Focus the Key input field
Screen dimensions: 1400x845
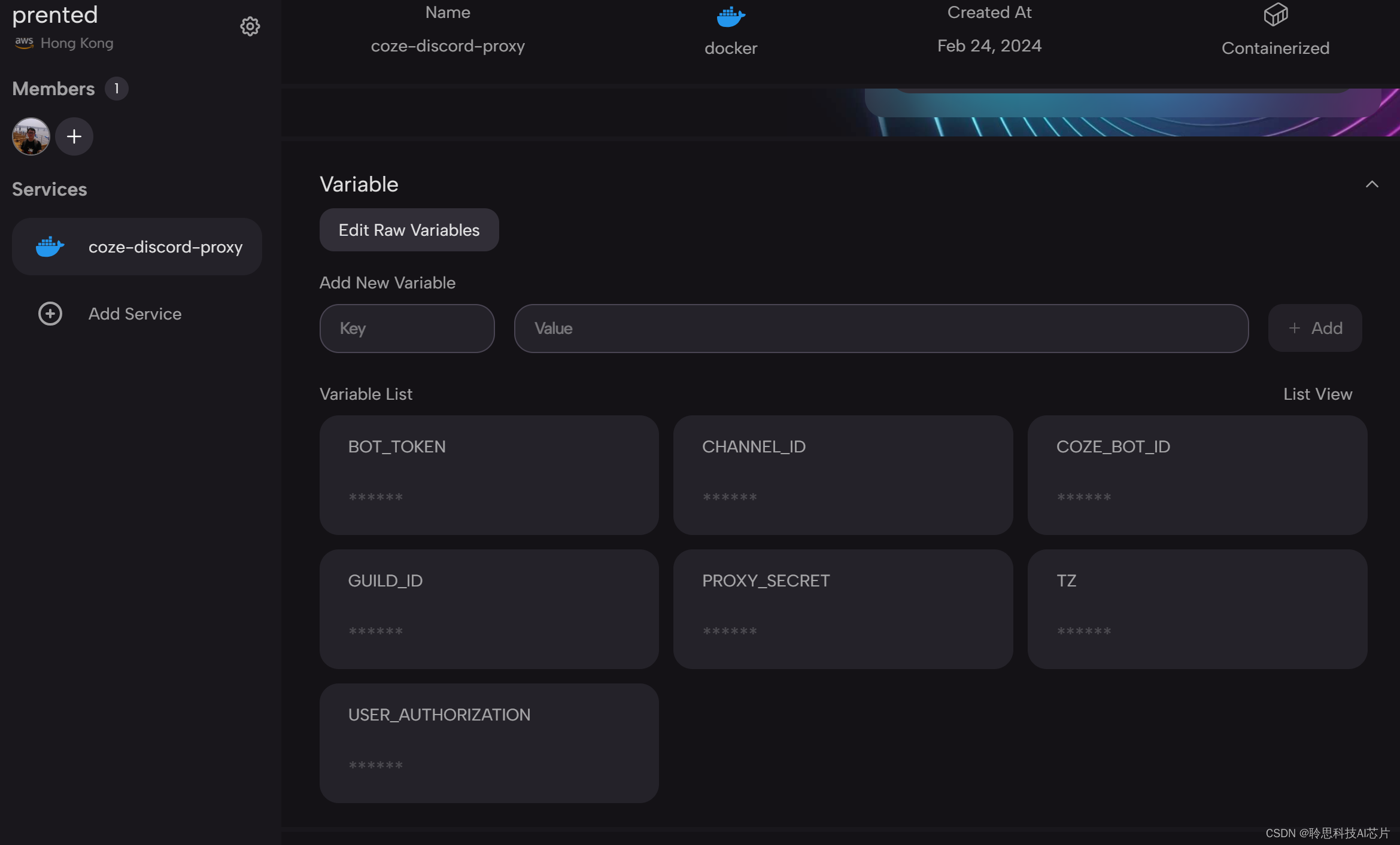[x=406, y=329]
